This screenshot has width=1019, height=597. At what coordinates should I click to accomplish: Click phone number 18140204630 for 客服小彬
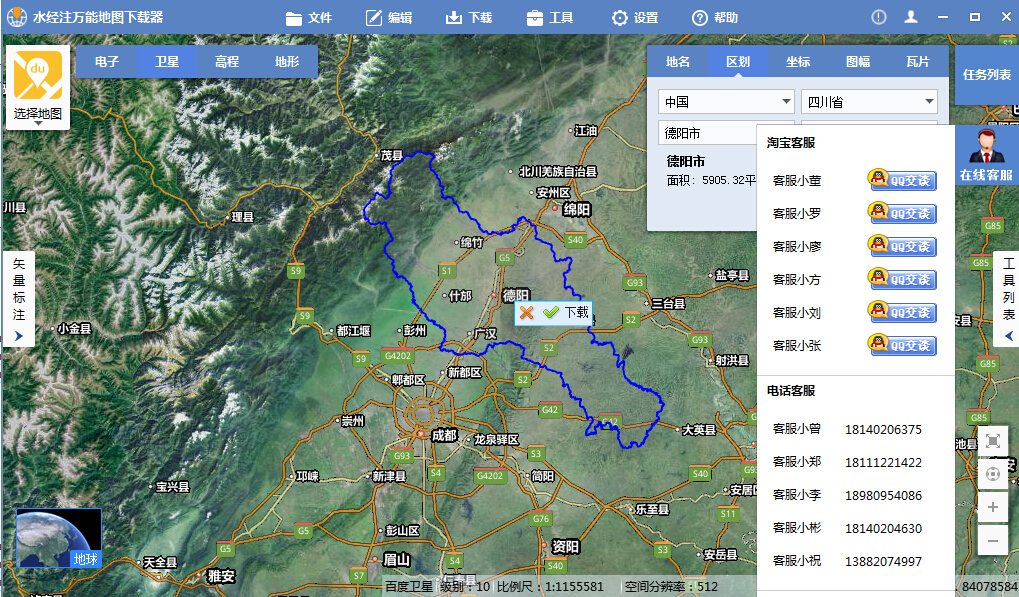[x=883, y=529]
